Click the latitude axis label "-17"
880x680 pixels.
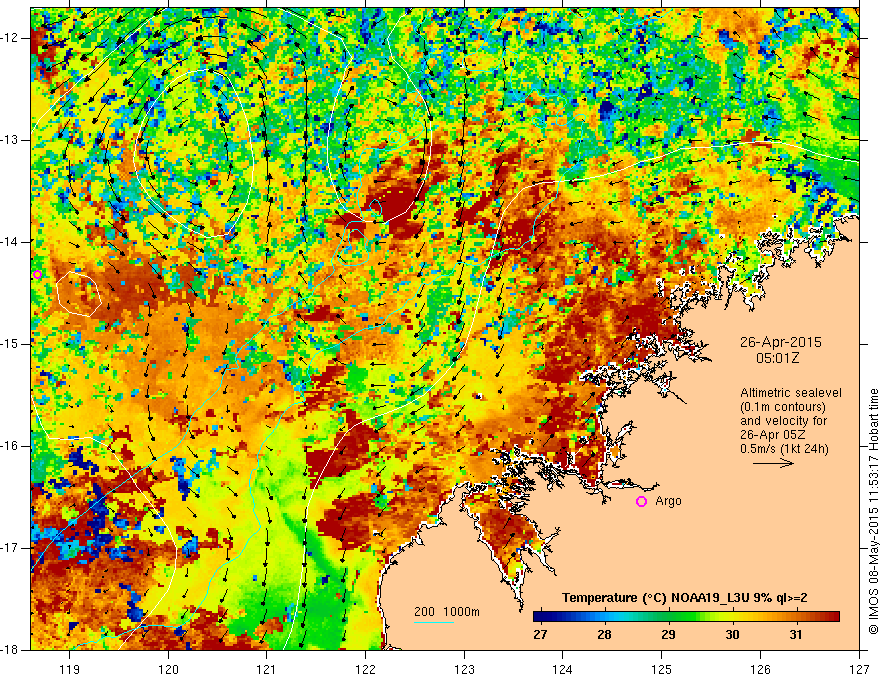coord(11,548)
